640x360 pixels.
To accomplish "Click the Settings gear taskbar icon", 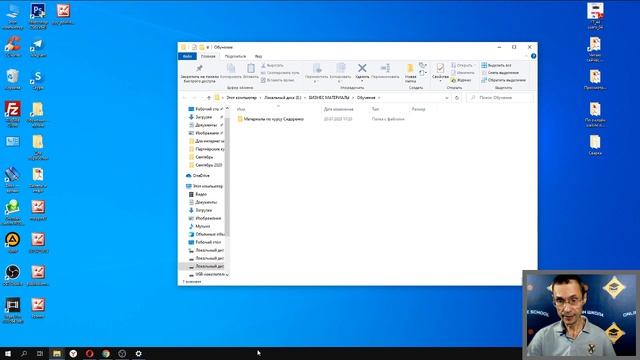I will click(x=139, y=353).
